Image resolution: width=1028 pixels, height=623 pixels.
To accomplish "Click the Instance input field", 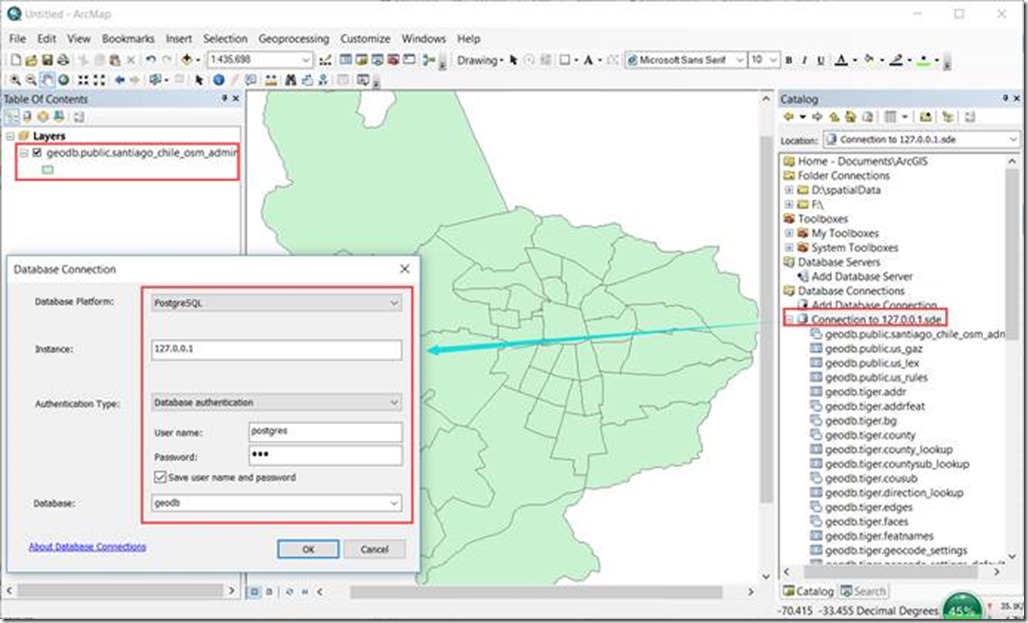I will tap(276, 350).
